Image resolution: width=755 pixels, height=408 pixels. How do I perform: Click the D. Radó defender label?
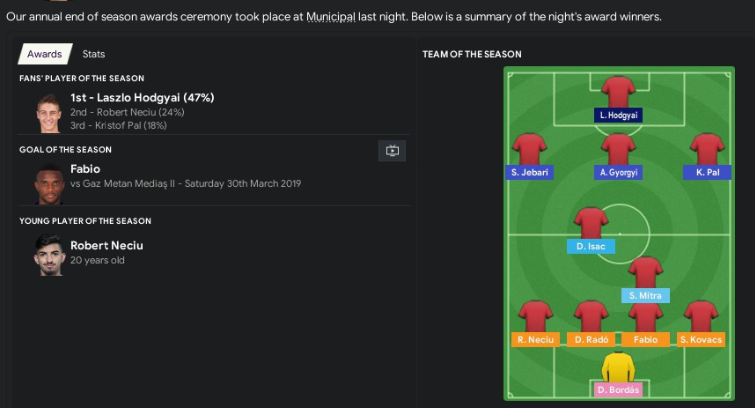click(591, 340)
